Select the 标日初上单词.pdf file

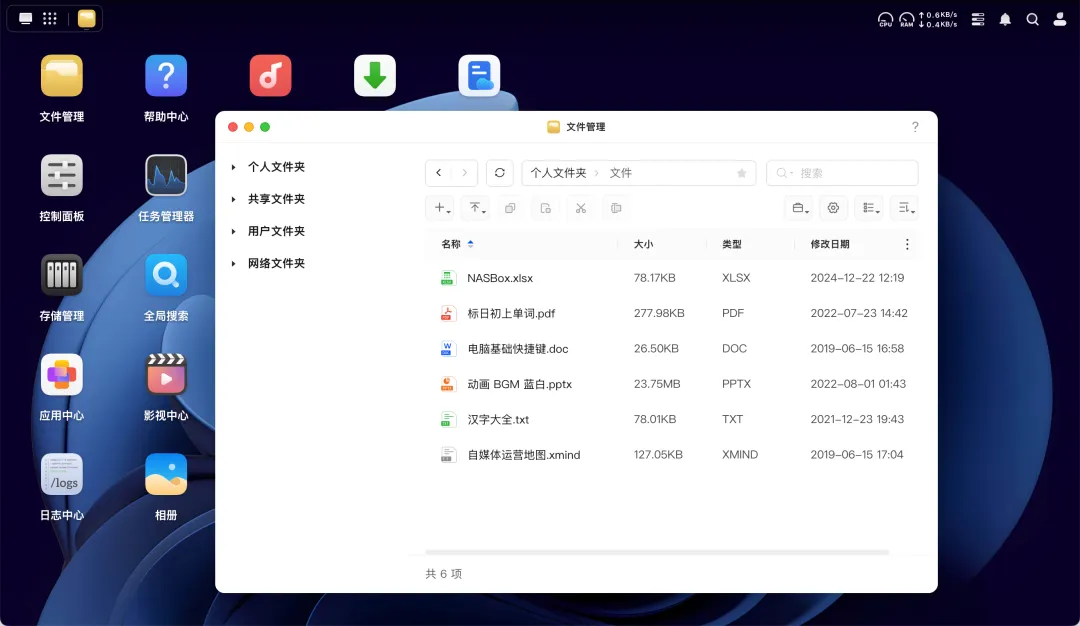[x=672, y=313]
